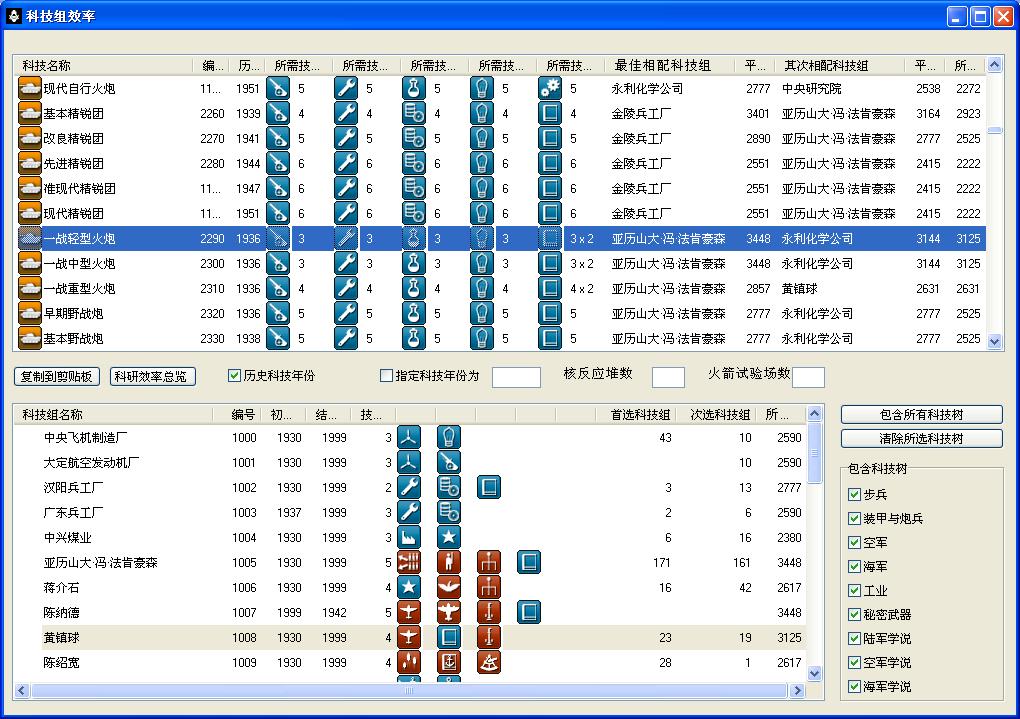Viewport: 1020px width, 719px height.
Task: Click the gear icon in the 现代自行火炮 row
Action: point(550,88)
